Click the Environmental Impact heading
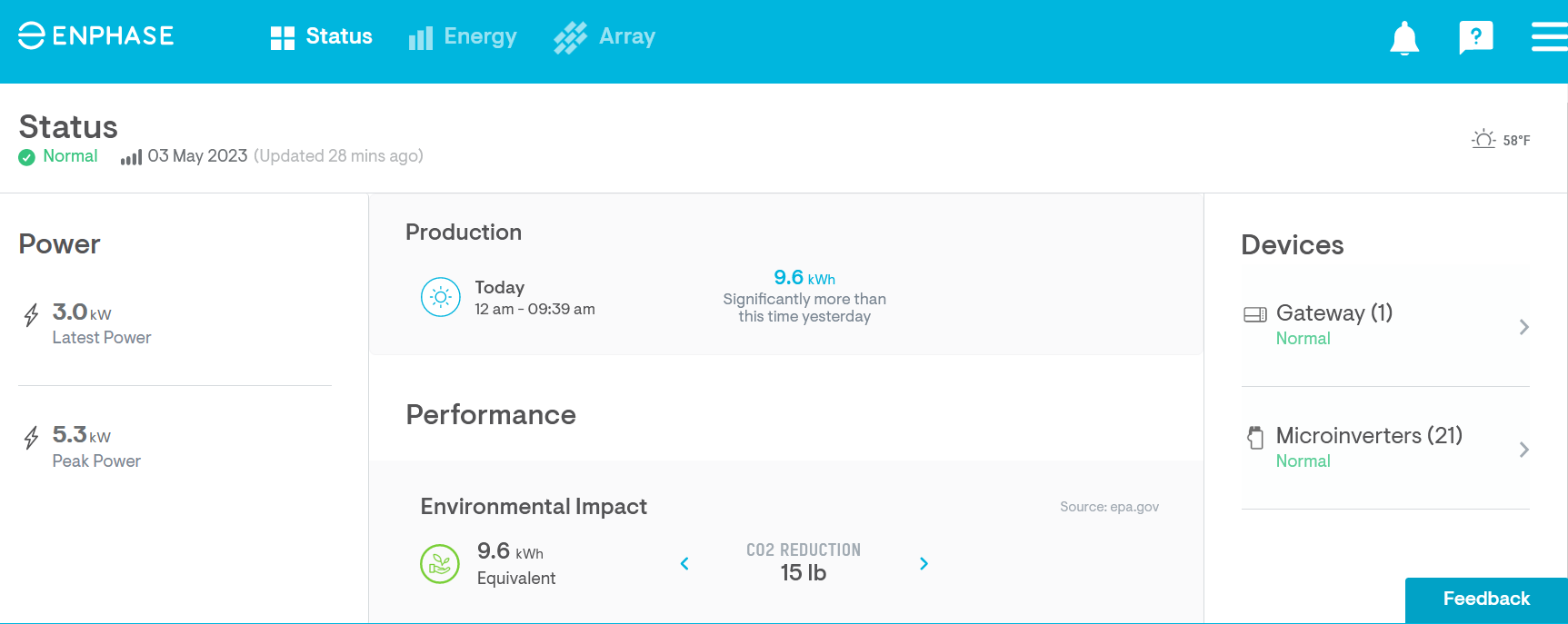Viewport: 1568px width, 624px height. [534, 507]
